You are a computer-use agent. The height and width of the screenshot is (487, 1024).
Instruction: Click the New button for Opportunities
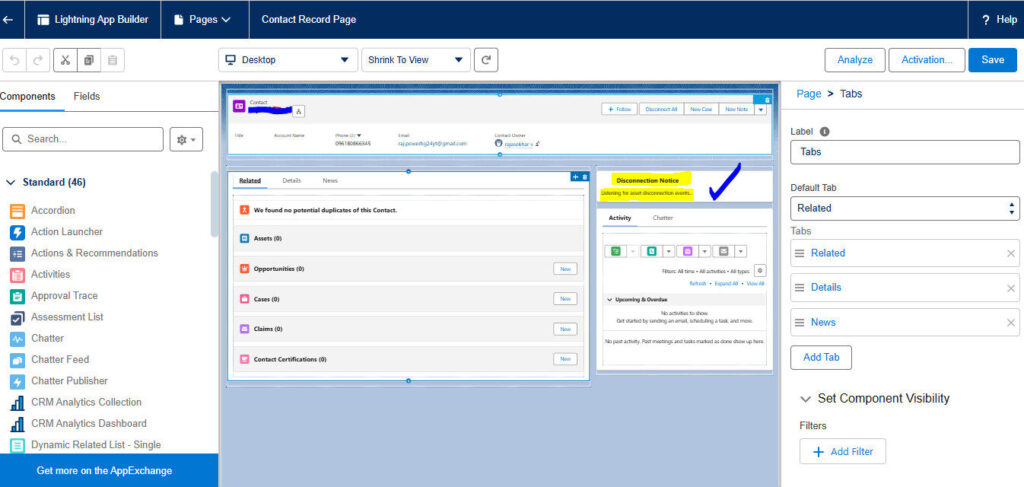[x=565, y=269]
